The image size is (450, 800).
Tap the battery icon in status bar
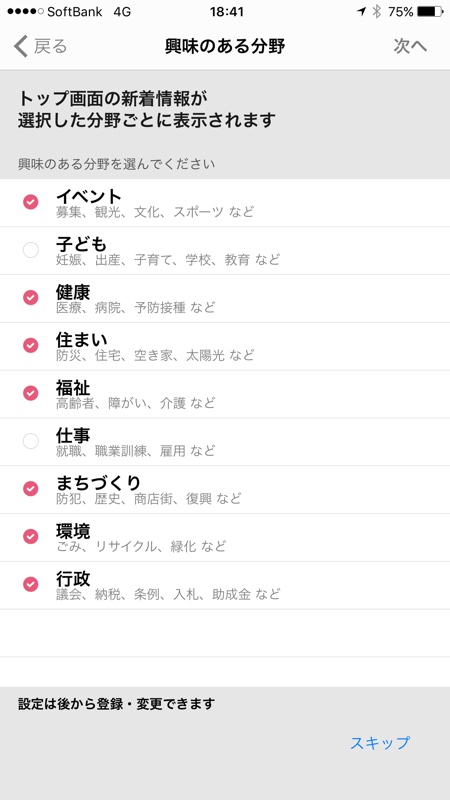tap(430, 12)
